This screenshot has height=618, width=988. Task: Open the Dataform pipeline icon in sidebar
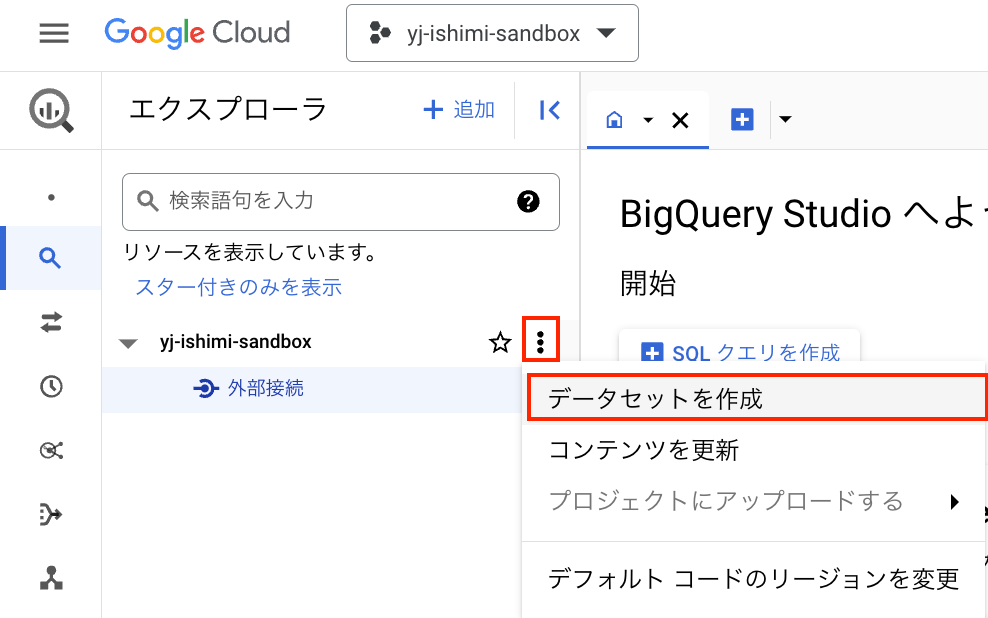click(51, 515)
